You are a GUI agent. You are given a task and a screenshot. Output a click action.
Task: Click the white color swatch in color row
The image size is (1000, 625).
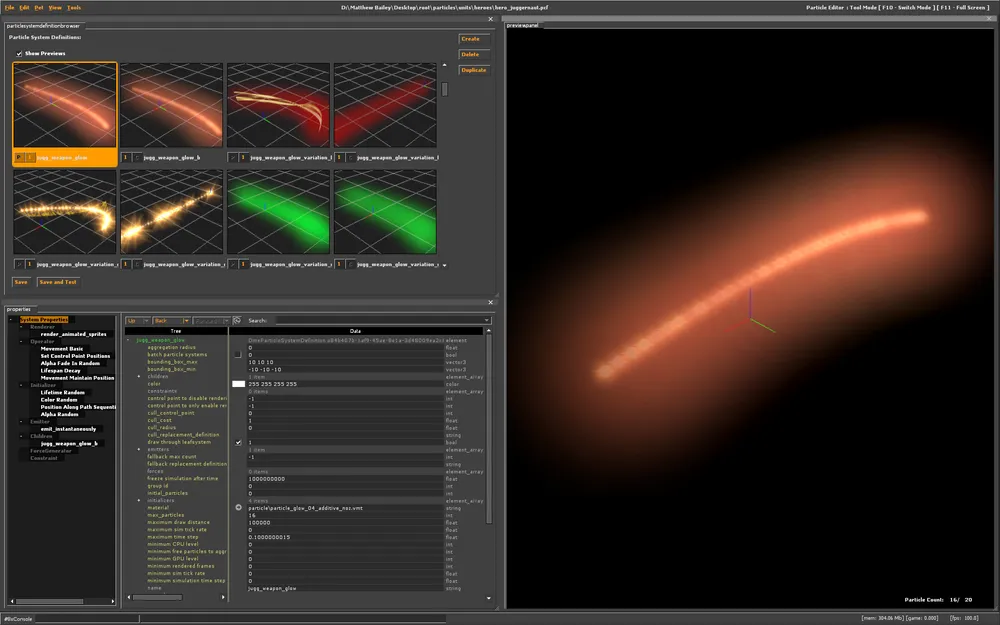[x=238, y=384]
